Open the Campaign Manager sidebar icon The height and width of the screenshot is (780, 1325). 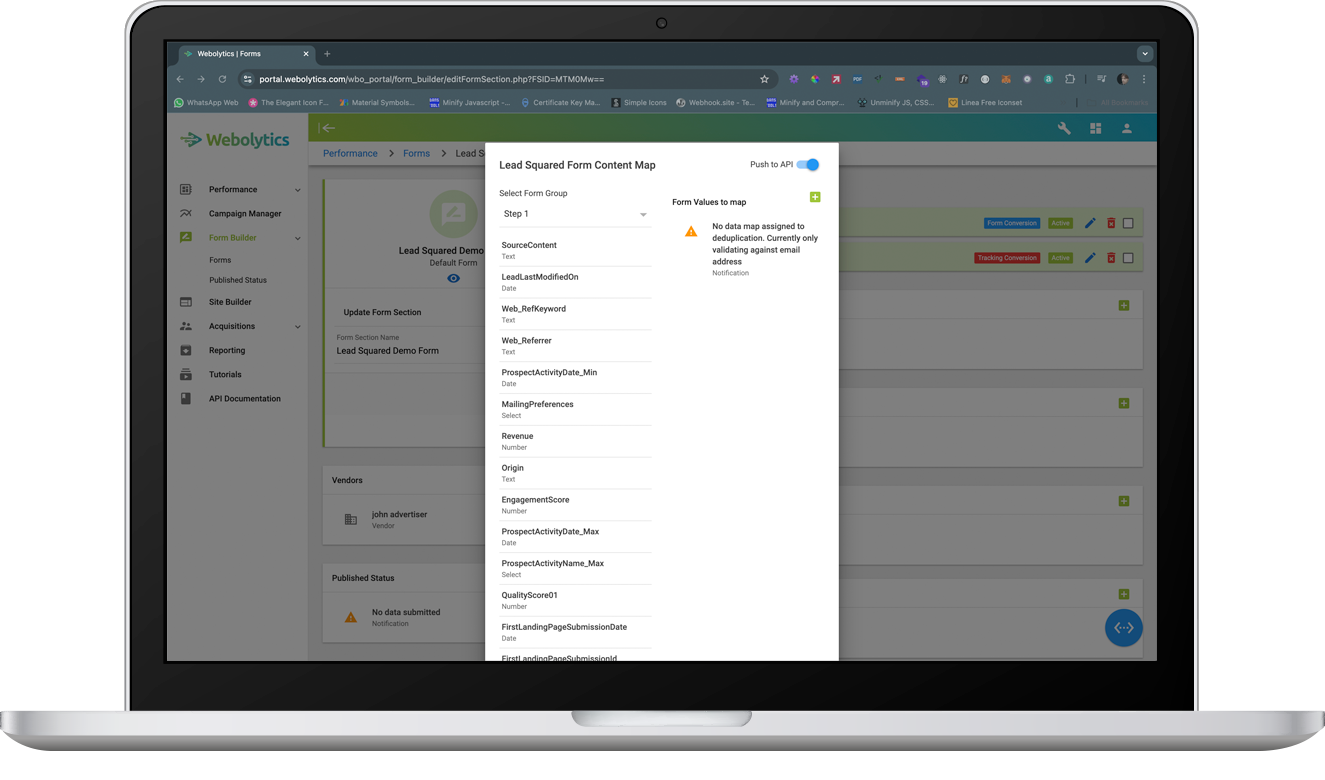pos(186,214)
